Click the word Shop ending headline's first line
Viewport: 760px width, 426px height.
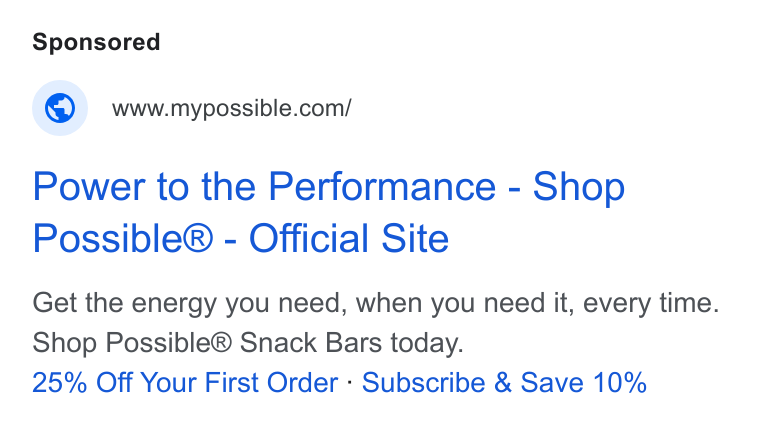[x=579, y=187]
